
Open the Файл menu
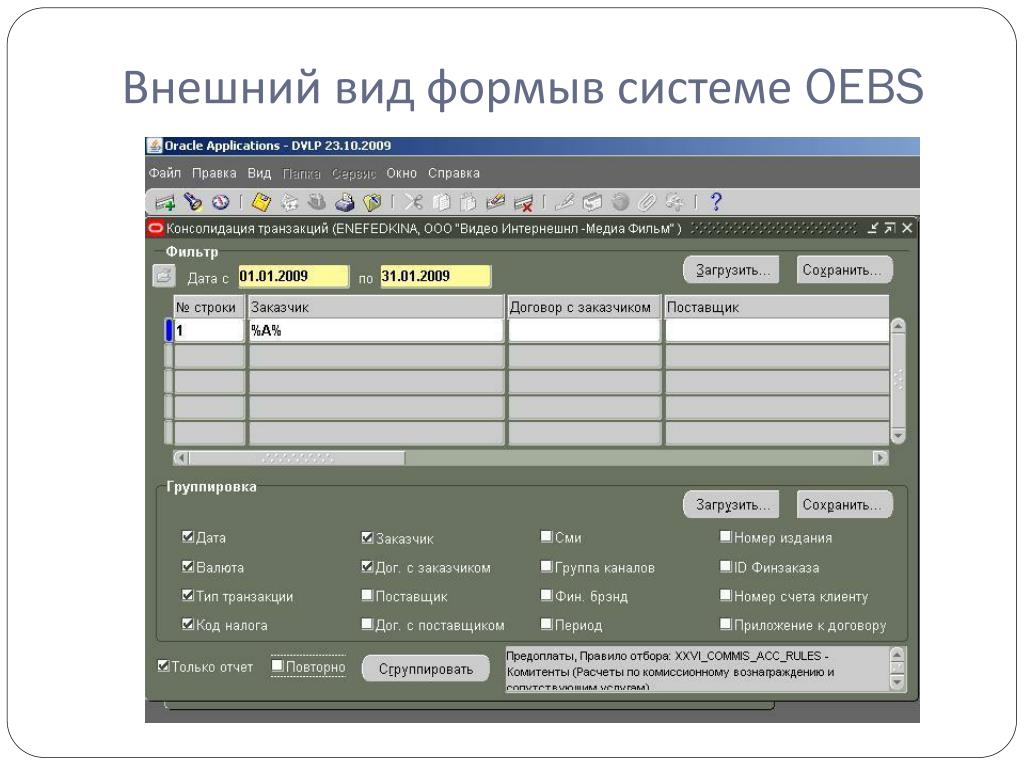click(x=165, y=173)
